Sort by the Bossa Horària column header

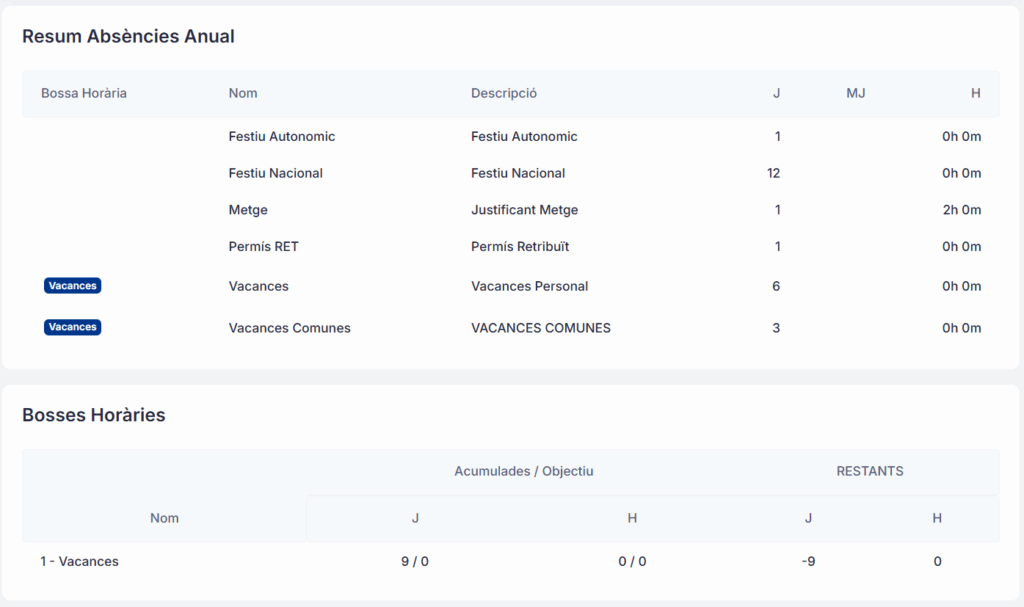pyautogui.click(x=84, y=93)
